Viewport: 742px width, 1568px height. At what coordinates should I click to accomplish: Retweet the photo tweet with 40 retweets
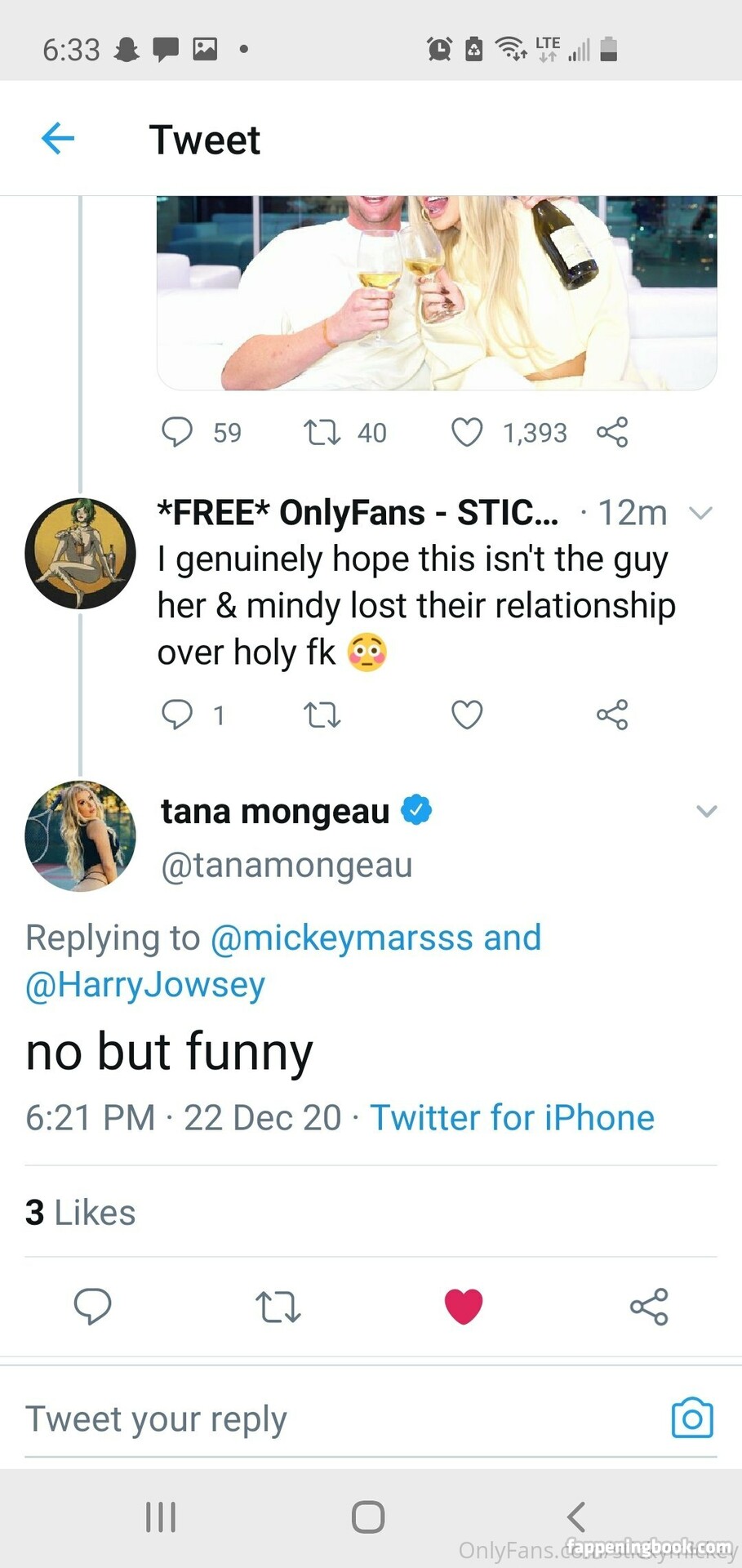tap(322, 432)
